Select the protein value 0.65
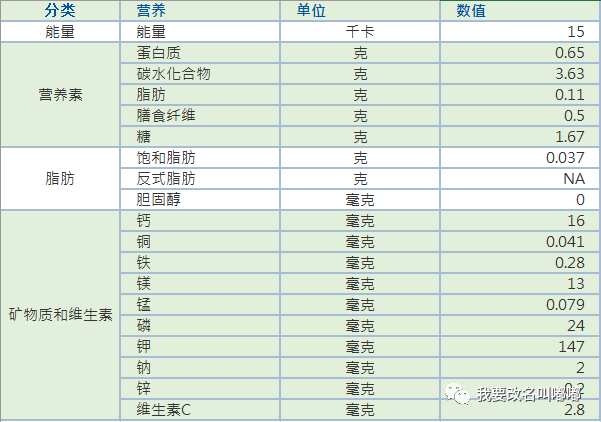 (x=520, y=53)
